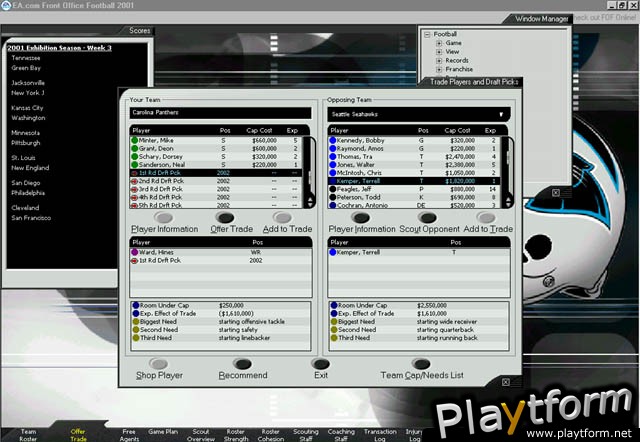Open the Game Plan bottom tab
Viewport: 640px width, 442px height.
pos(163,432)
